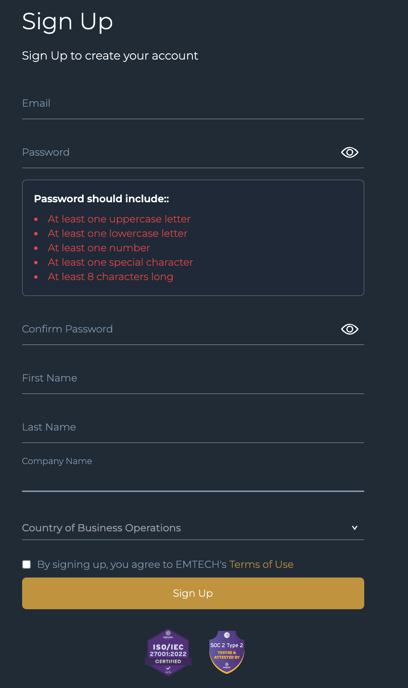
Task: Click the 'At least one uppercase letter' requirement
Action: (119, 219)
